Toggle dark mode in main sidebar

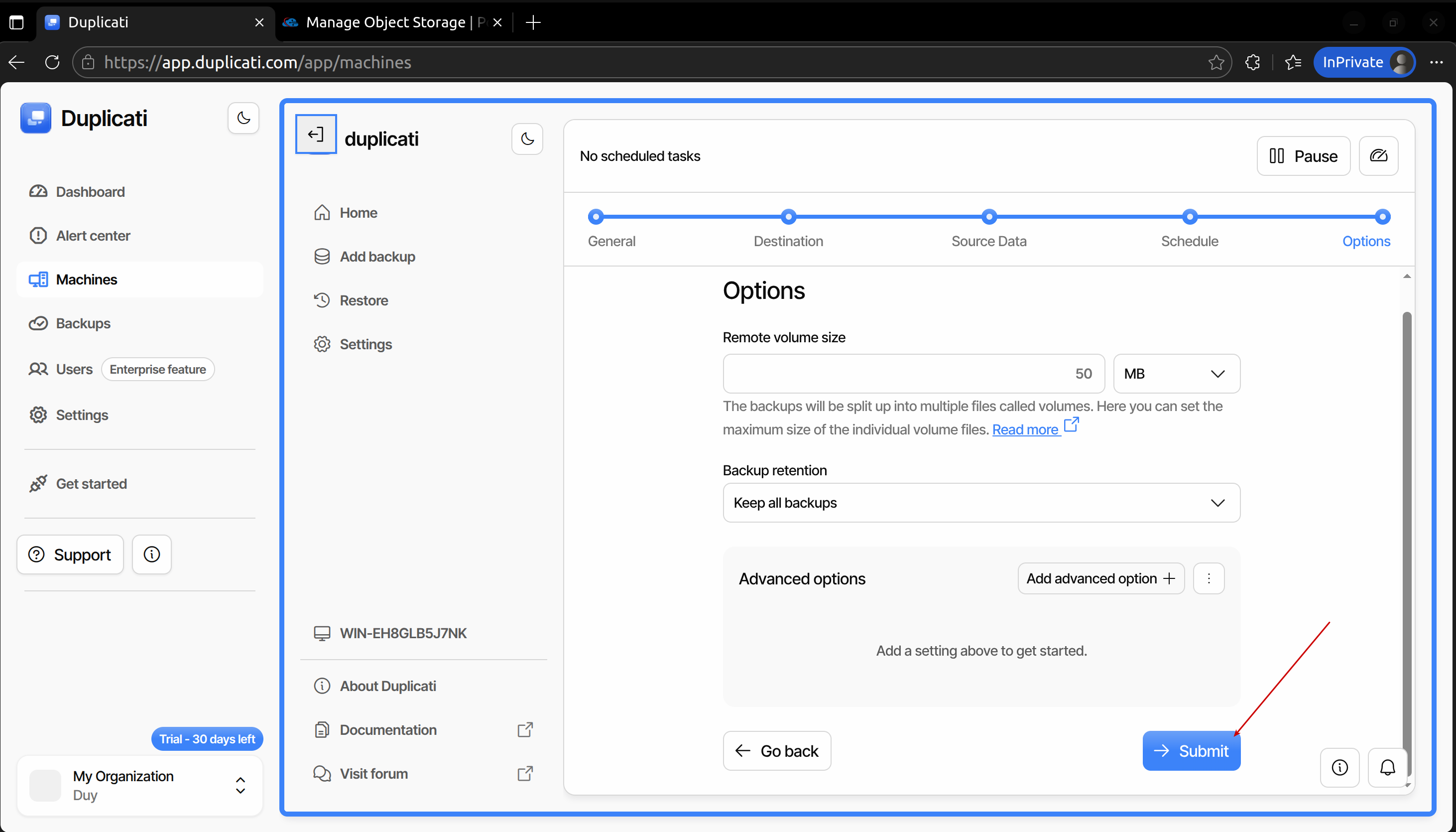(x=243, y=118)
